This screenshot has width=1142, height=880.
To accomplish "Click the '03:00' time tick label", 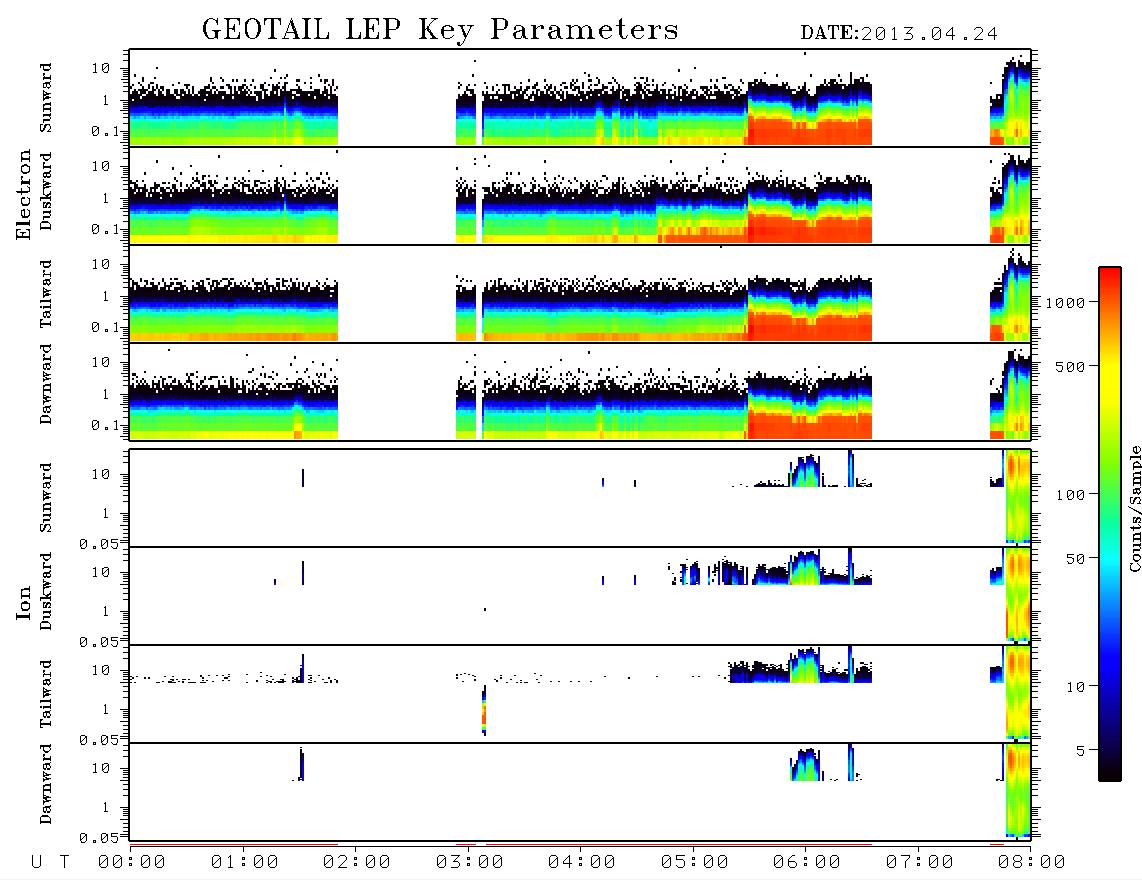I will click(470, 863).
